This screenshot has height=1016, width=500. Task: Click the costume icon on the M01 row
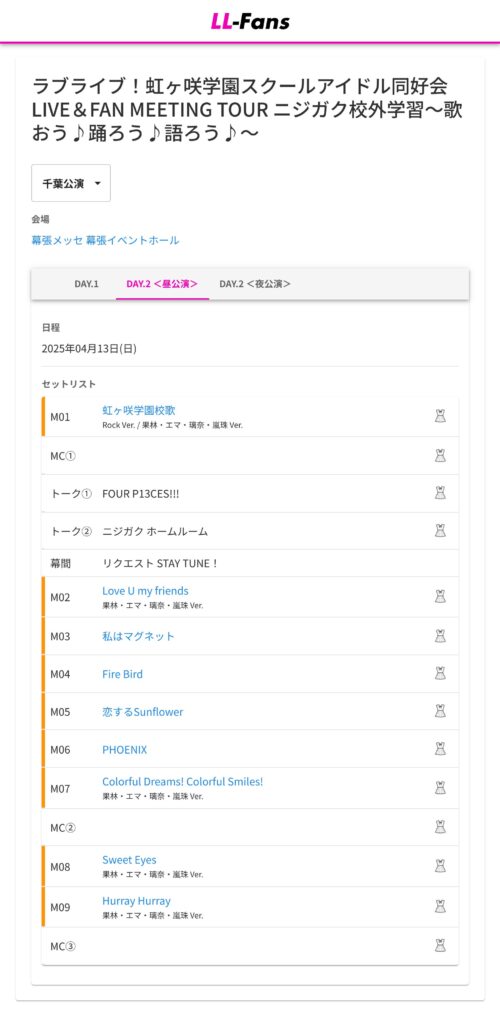pos(440,416)
